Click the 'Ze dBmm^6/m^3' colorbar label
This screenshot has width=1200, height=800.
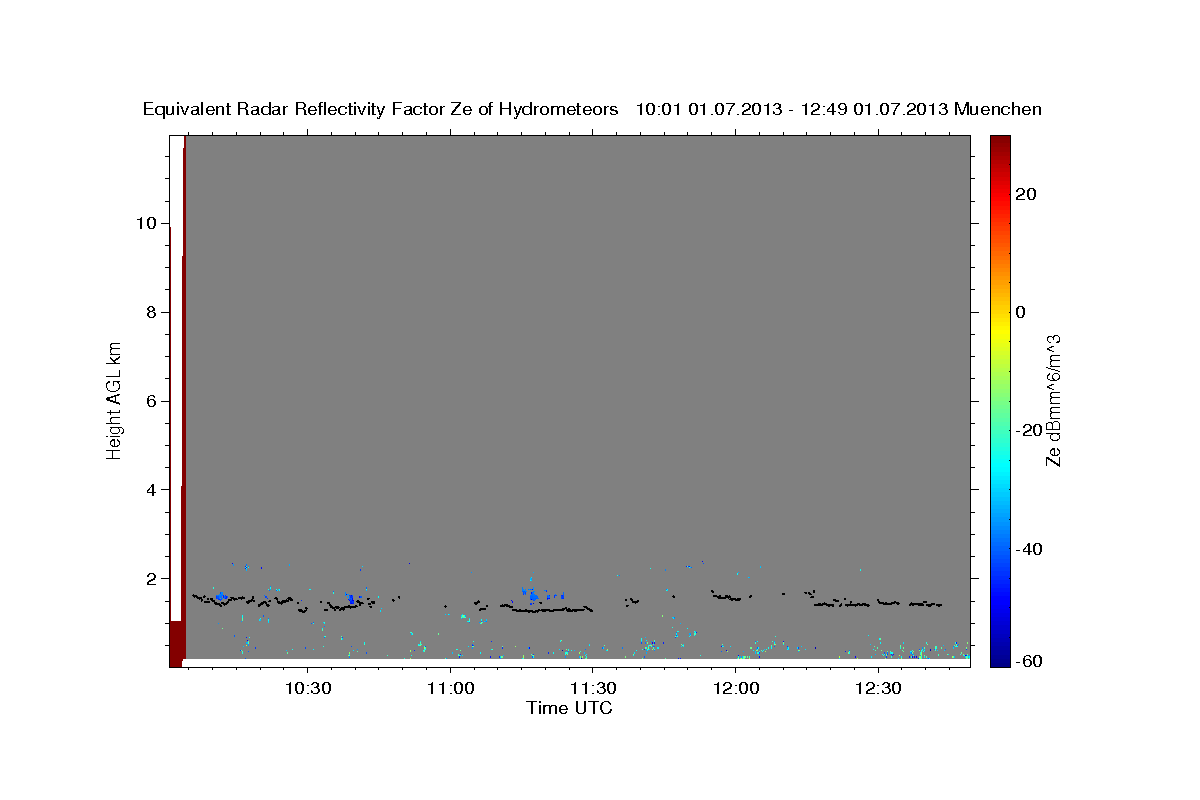click(1053, 400)
